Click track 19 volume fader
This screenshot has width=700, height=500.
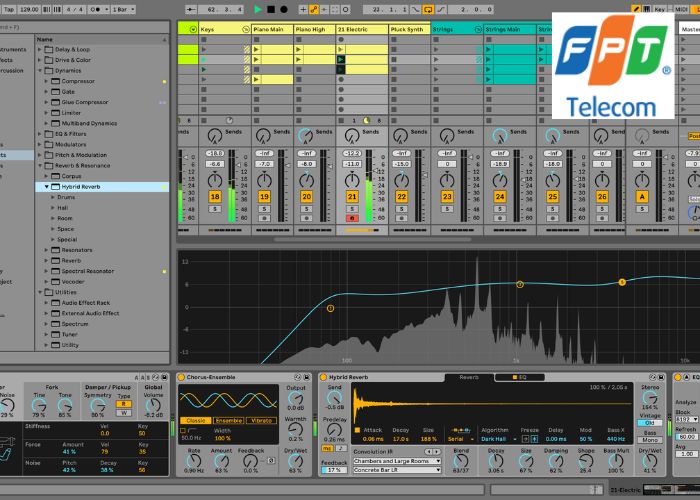(277, 185)
